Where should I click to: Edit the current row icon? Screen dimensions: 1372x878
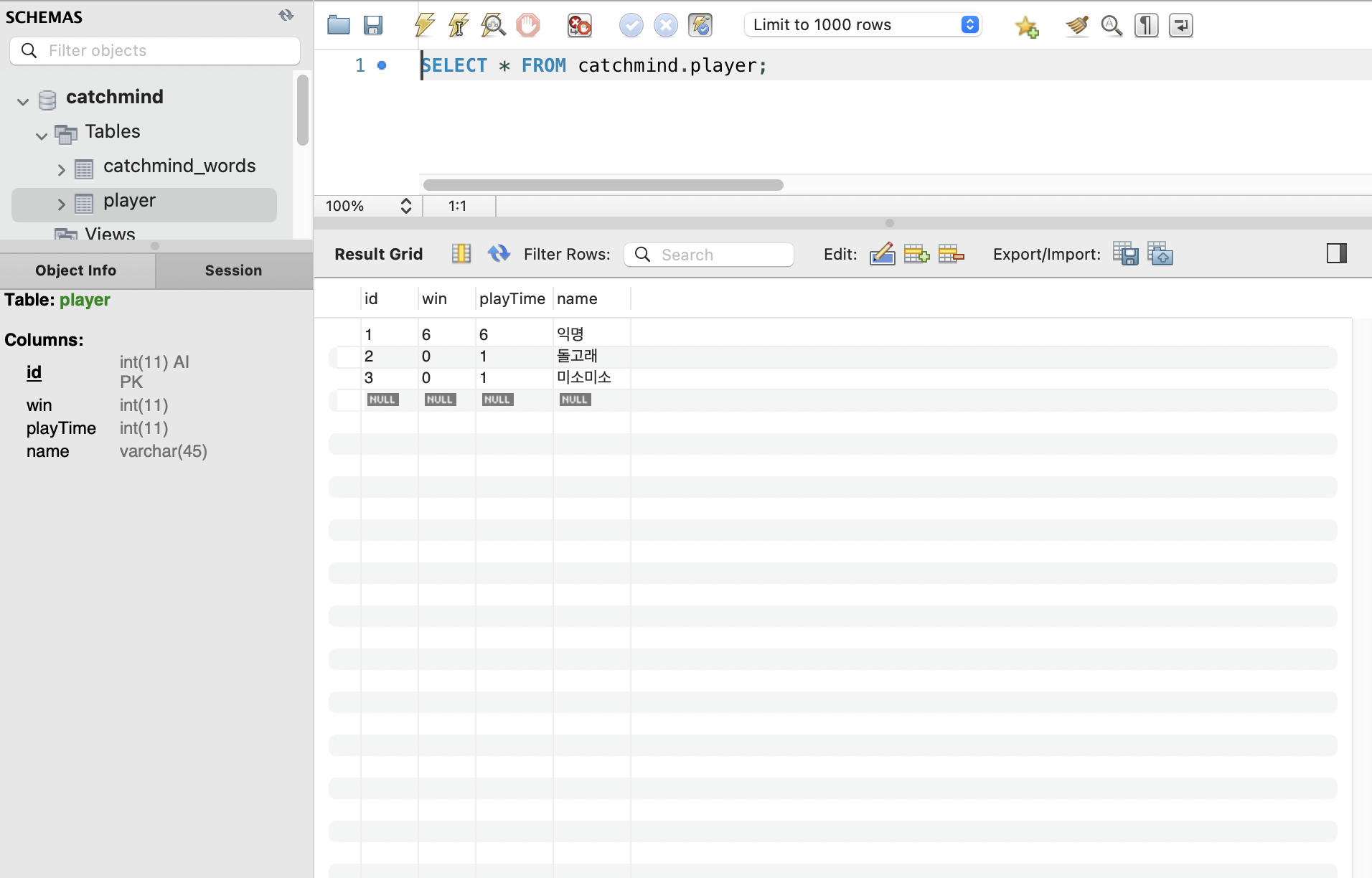pos(883,254)
